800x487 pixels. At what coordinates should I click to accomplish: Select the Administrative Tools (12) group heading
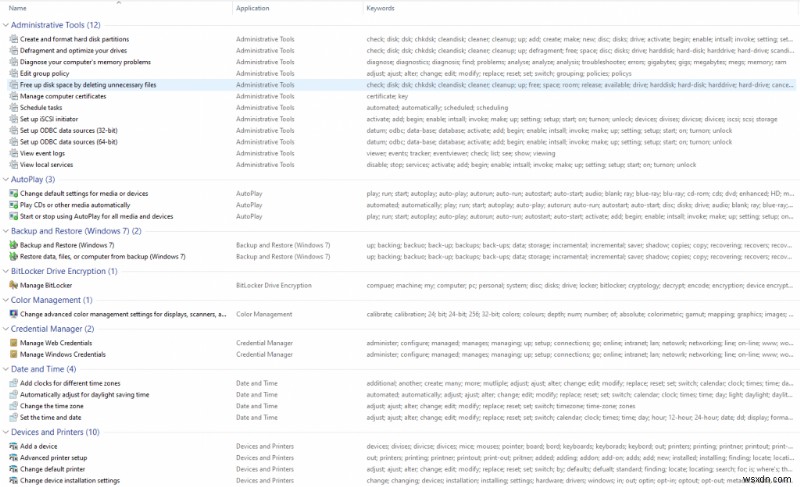pos(56,25)
